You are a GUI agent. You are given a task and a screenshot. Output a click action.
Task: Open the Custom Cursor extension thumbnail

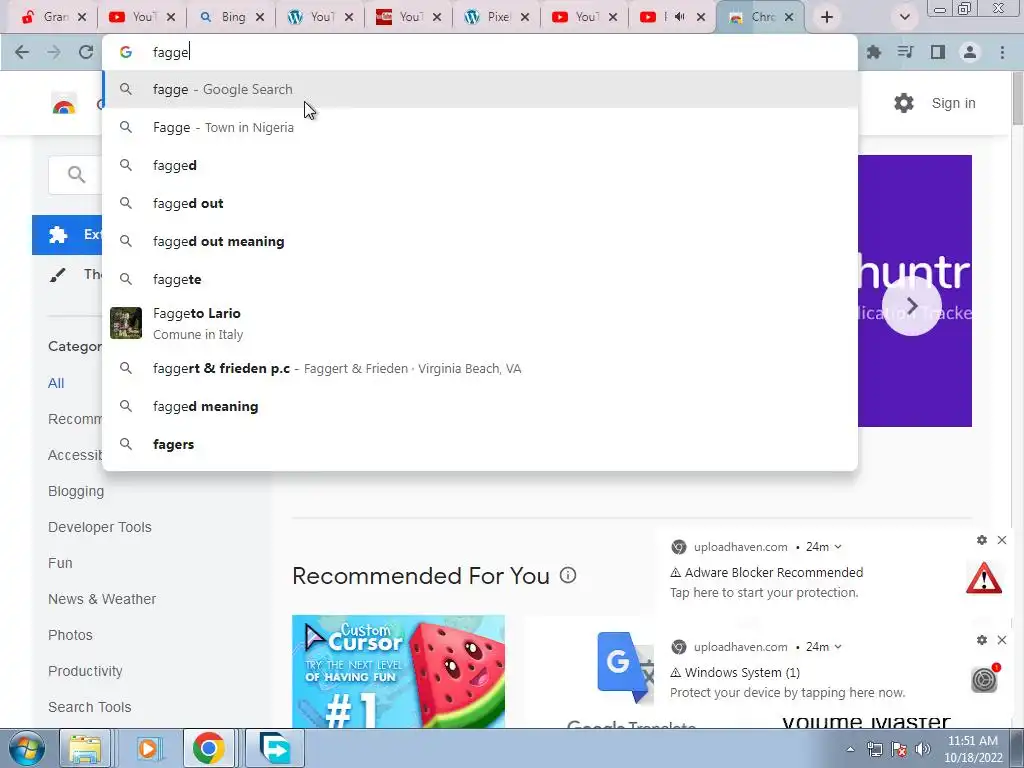click(x=398, y=671)
